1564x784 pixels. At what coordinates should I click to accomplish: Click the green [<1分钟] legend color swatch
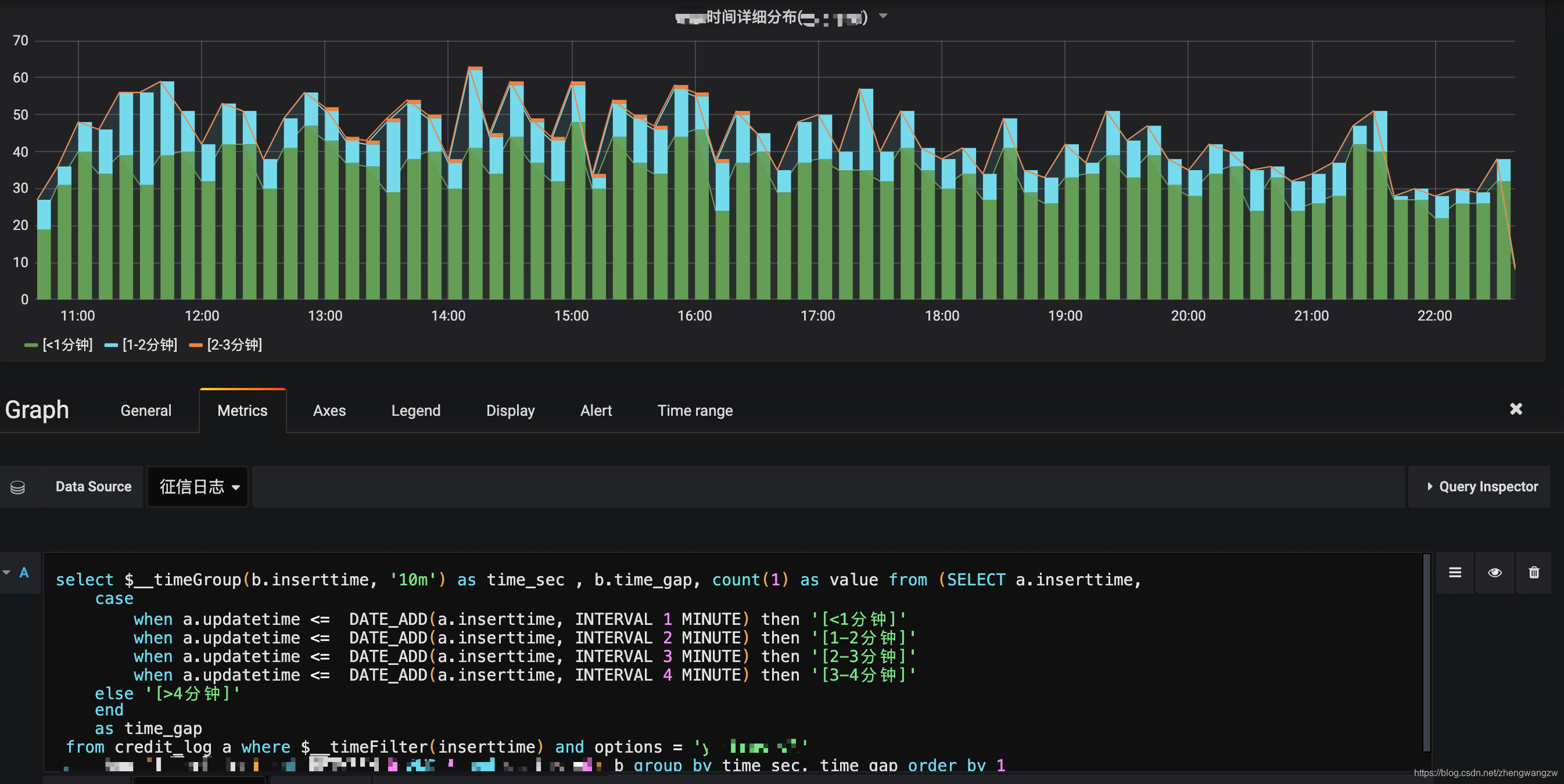[31, 346]
